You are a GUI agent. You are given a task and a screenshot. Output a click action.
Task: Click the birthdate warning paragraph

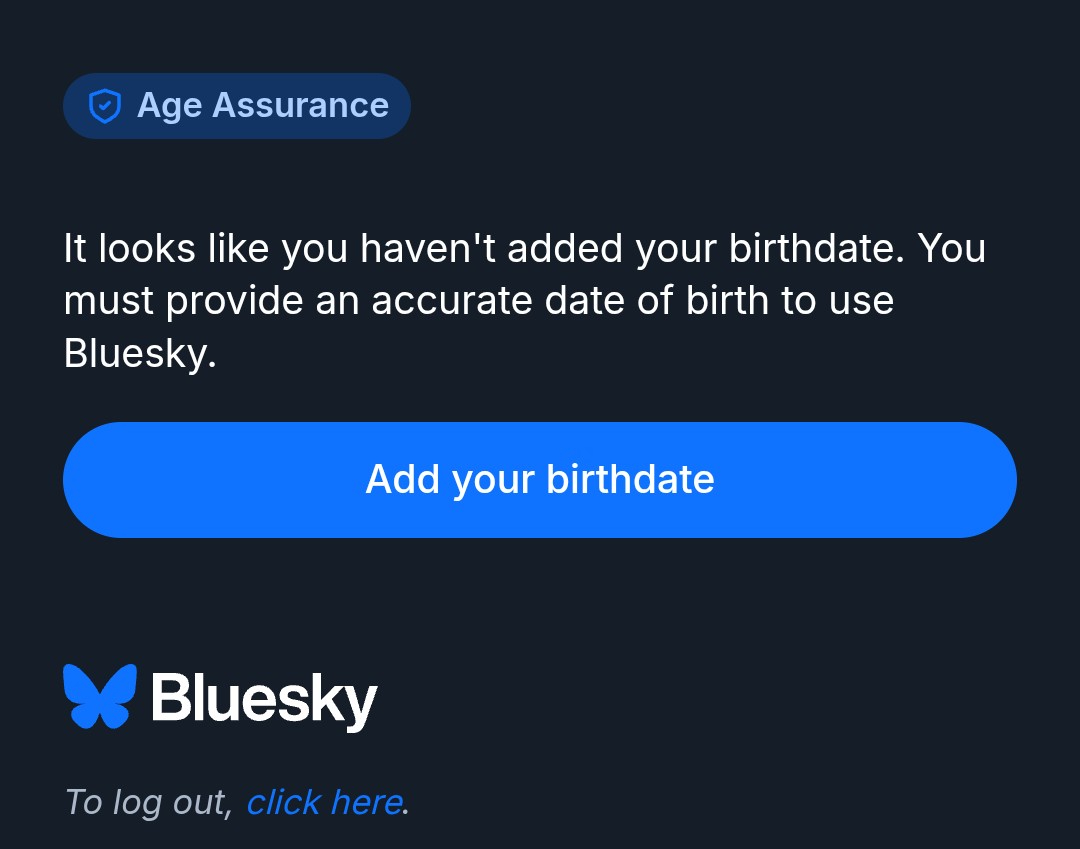point(524,301)
